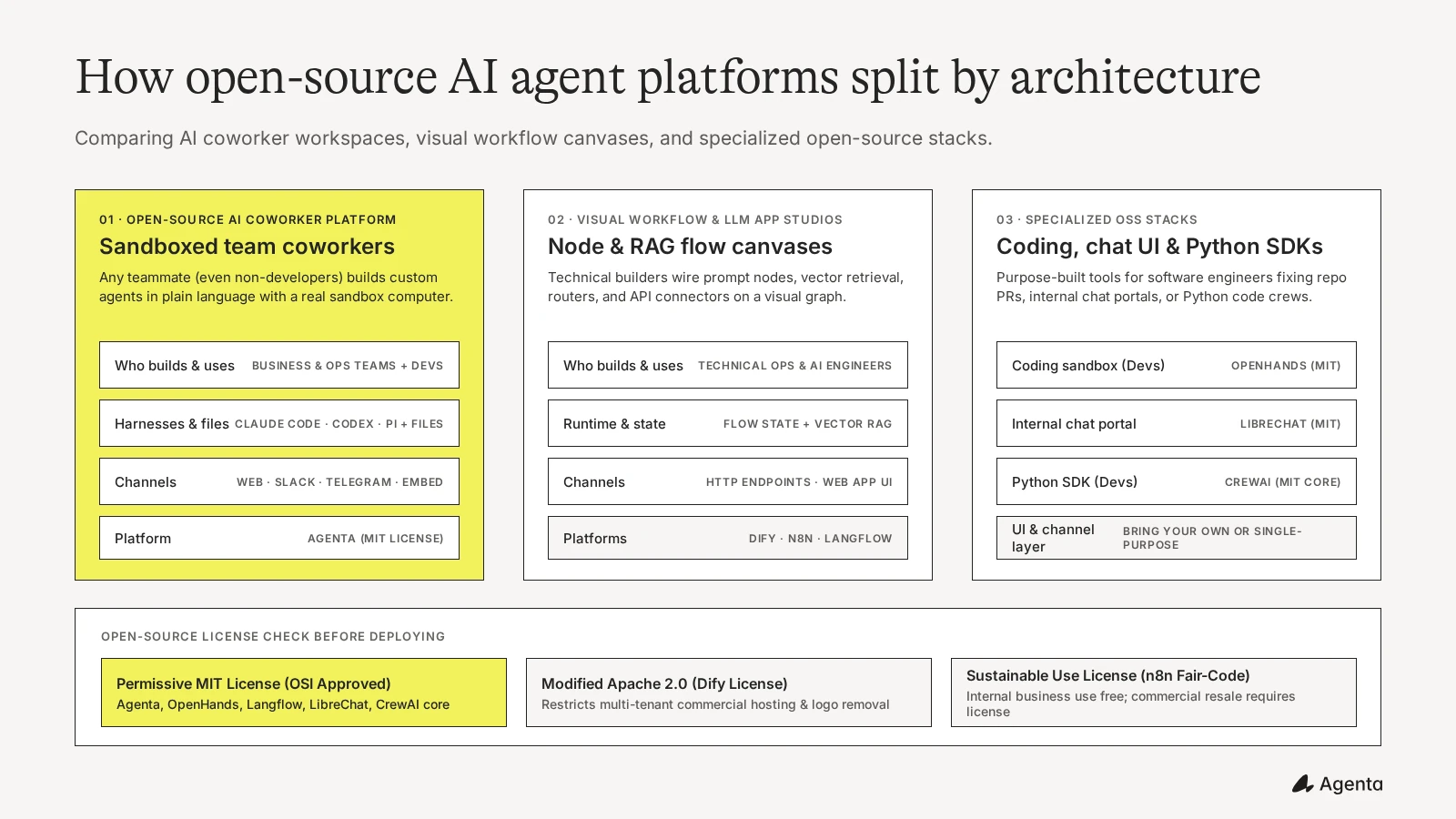Screen dimensions: 1456x819
Task: Click the '02 · Visual workflow & LLM app studios' label
Action: [x=695, y=219]
